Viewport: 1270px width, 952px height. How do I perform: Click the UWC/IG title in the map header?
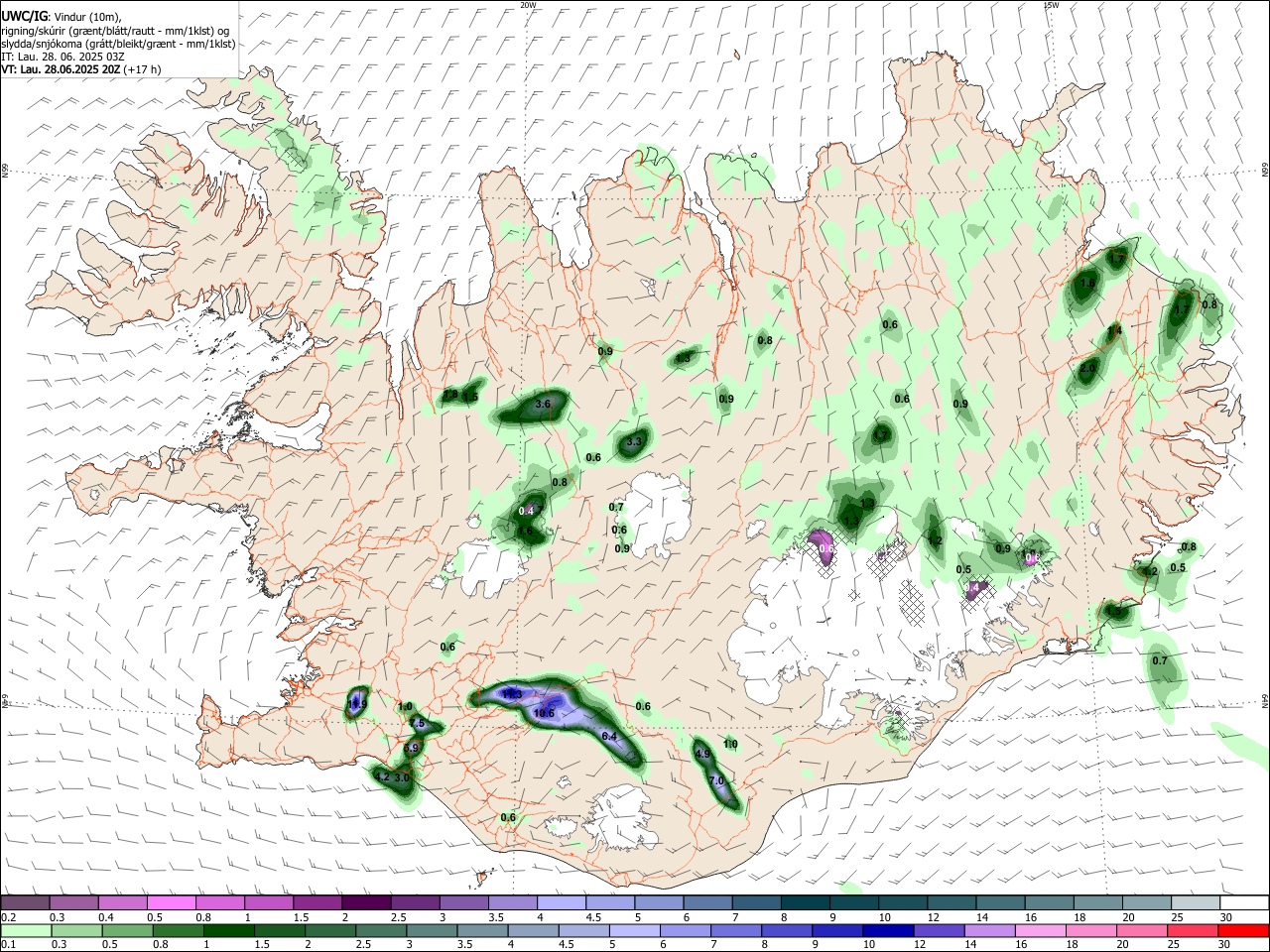click(24, 15)
